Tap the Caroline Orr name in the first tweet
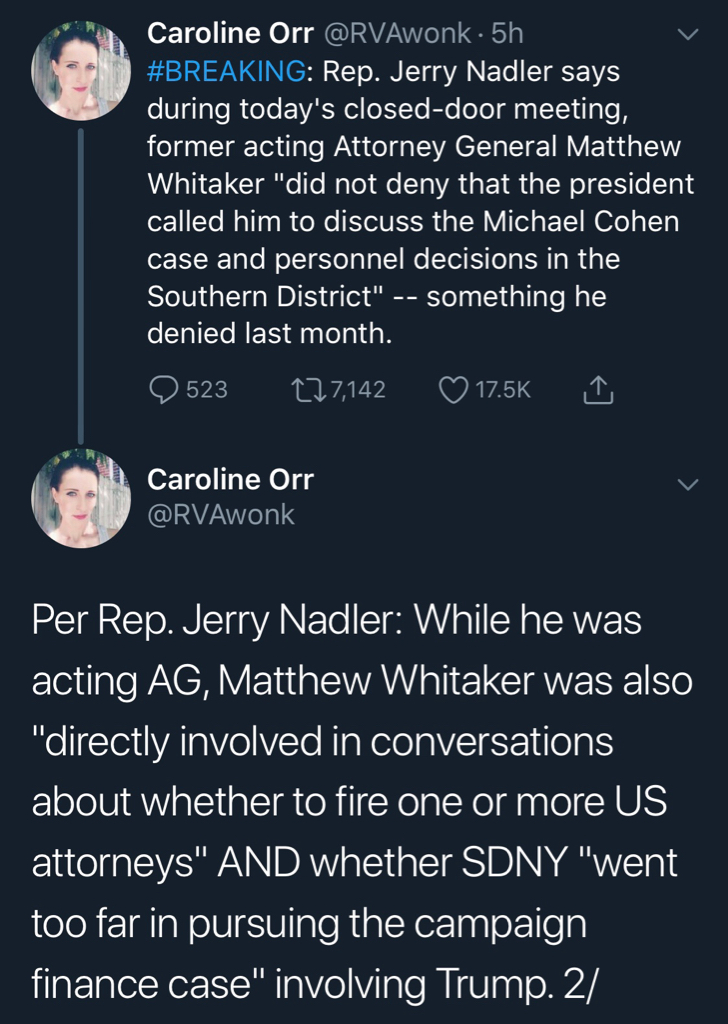The image size is (728, 1024). [x=230, y=33]
